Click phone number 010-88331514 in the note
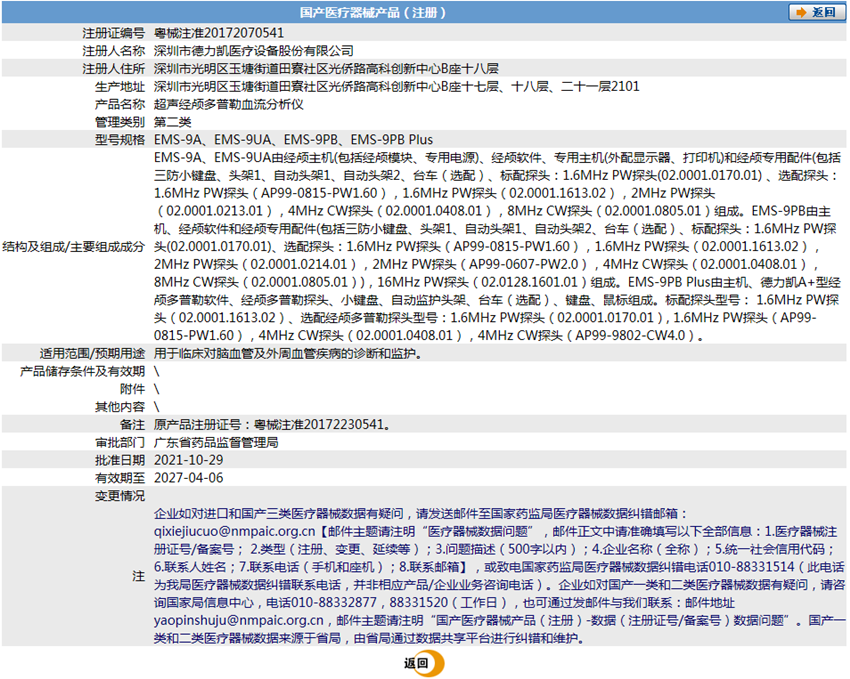Image resolution: width=850 pixels, height=679 pixels. 752,567
